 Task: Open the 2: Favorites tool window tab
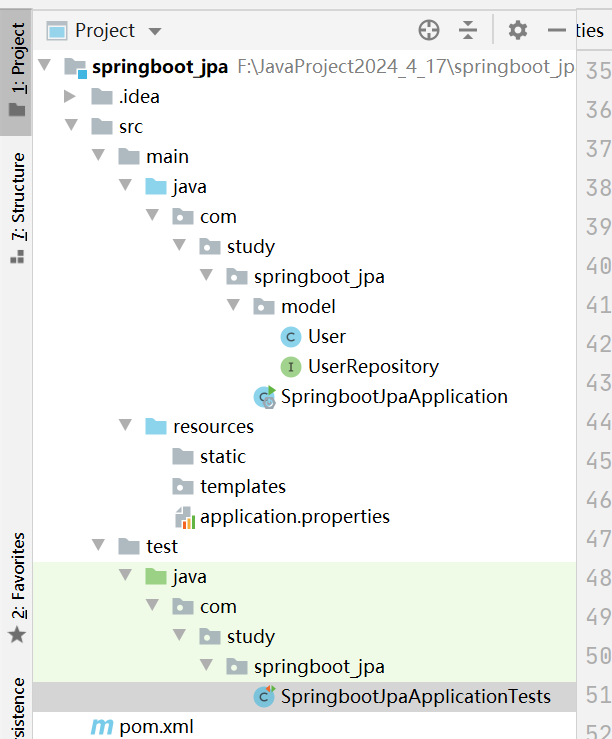18,587
